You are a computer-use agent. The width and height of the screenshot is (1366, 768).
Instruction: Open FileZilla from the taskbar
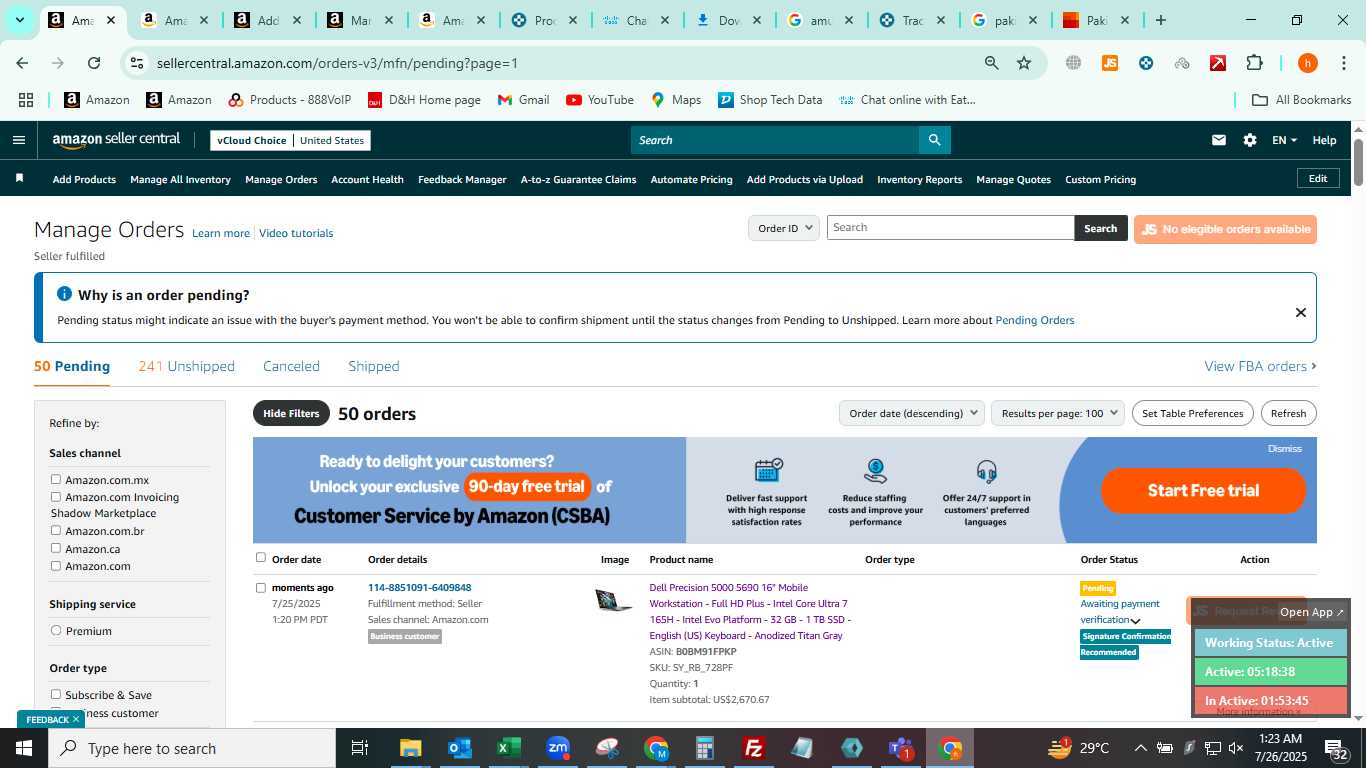tap(754, 748)
